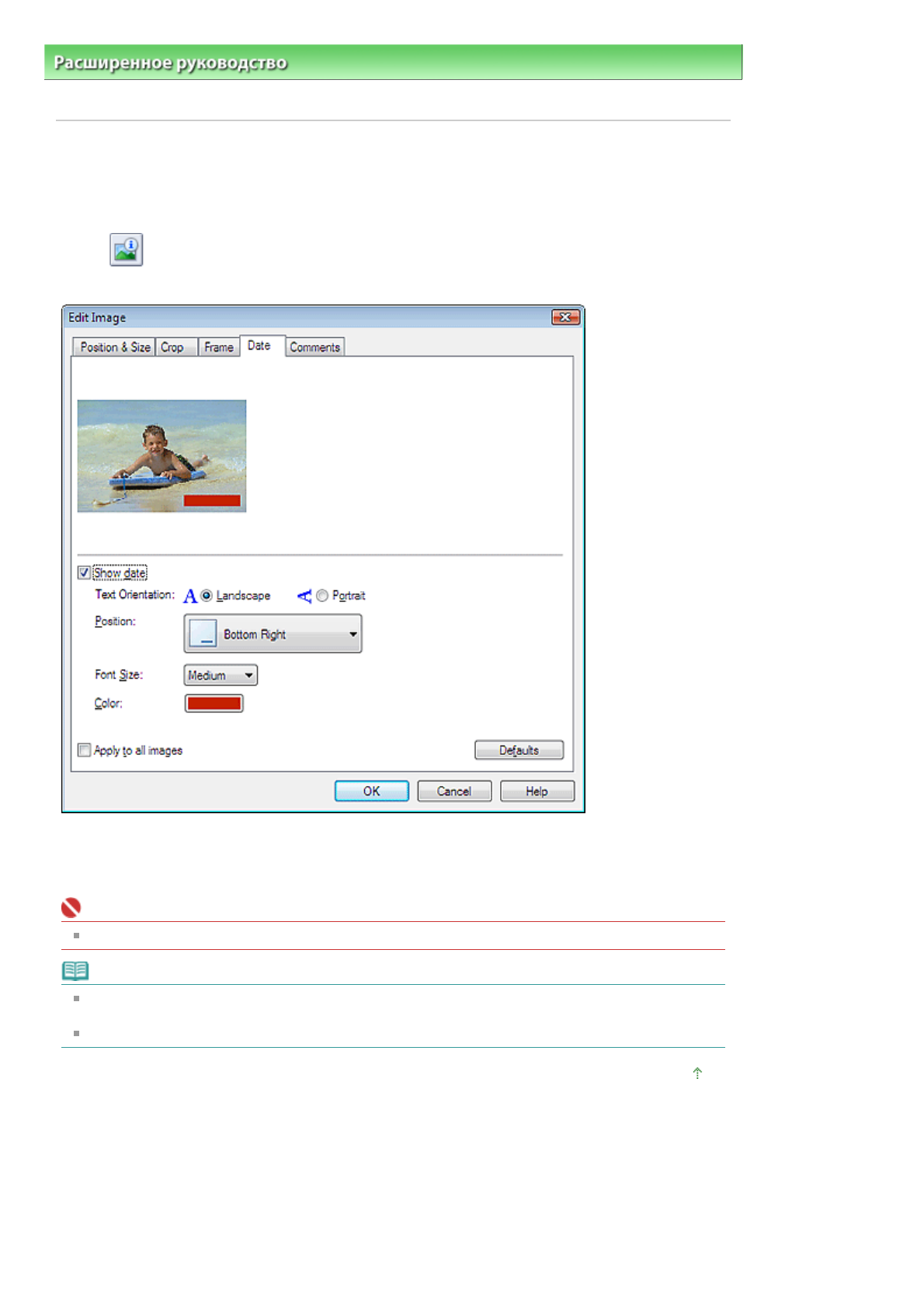Select the Portrait radio button
The image size is (924, 1308).
322,596
